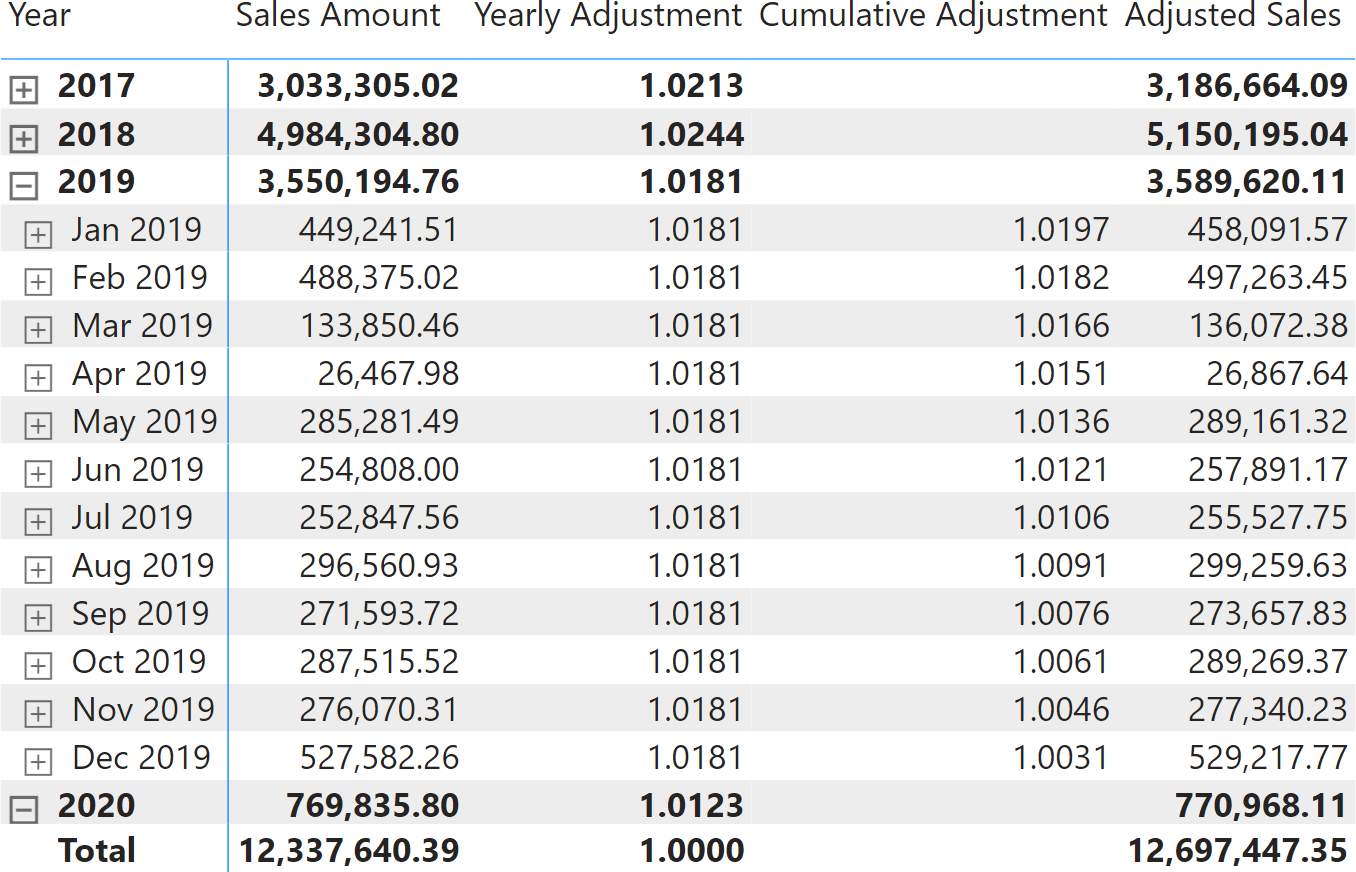Expand the Oct 2019 row
The height and width of the screenshot is (872, 1356).
click(x=38, y=666)
